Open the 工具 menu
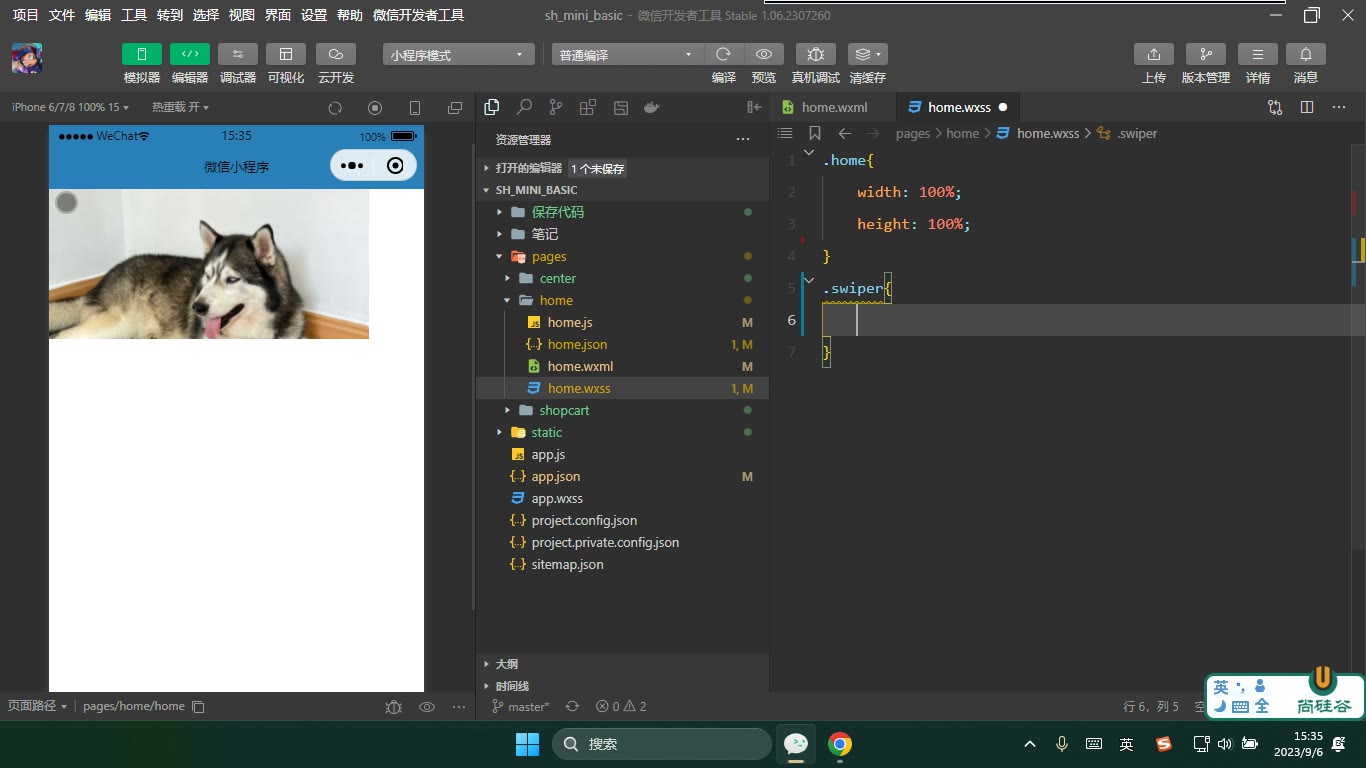Screen dimensions: 1366x768 coord(134,15)
